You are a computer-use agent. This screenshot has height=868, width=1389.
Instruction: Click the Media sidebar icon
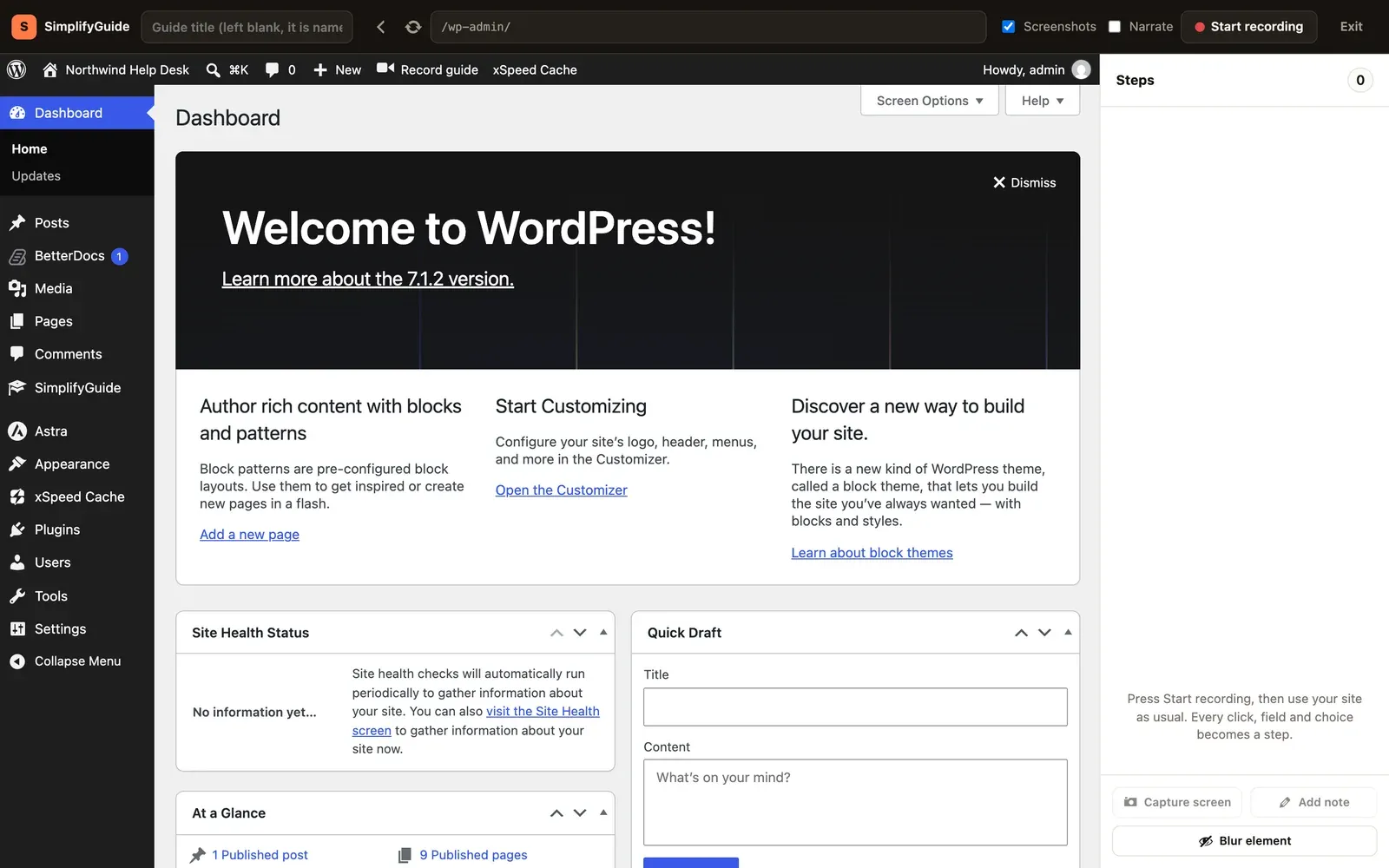pyautogui.click(x=17, y=289)
